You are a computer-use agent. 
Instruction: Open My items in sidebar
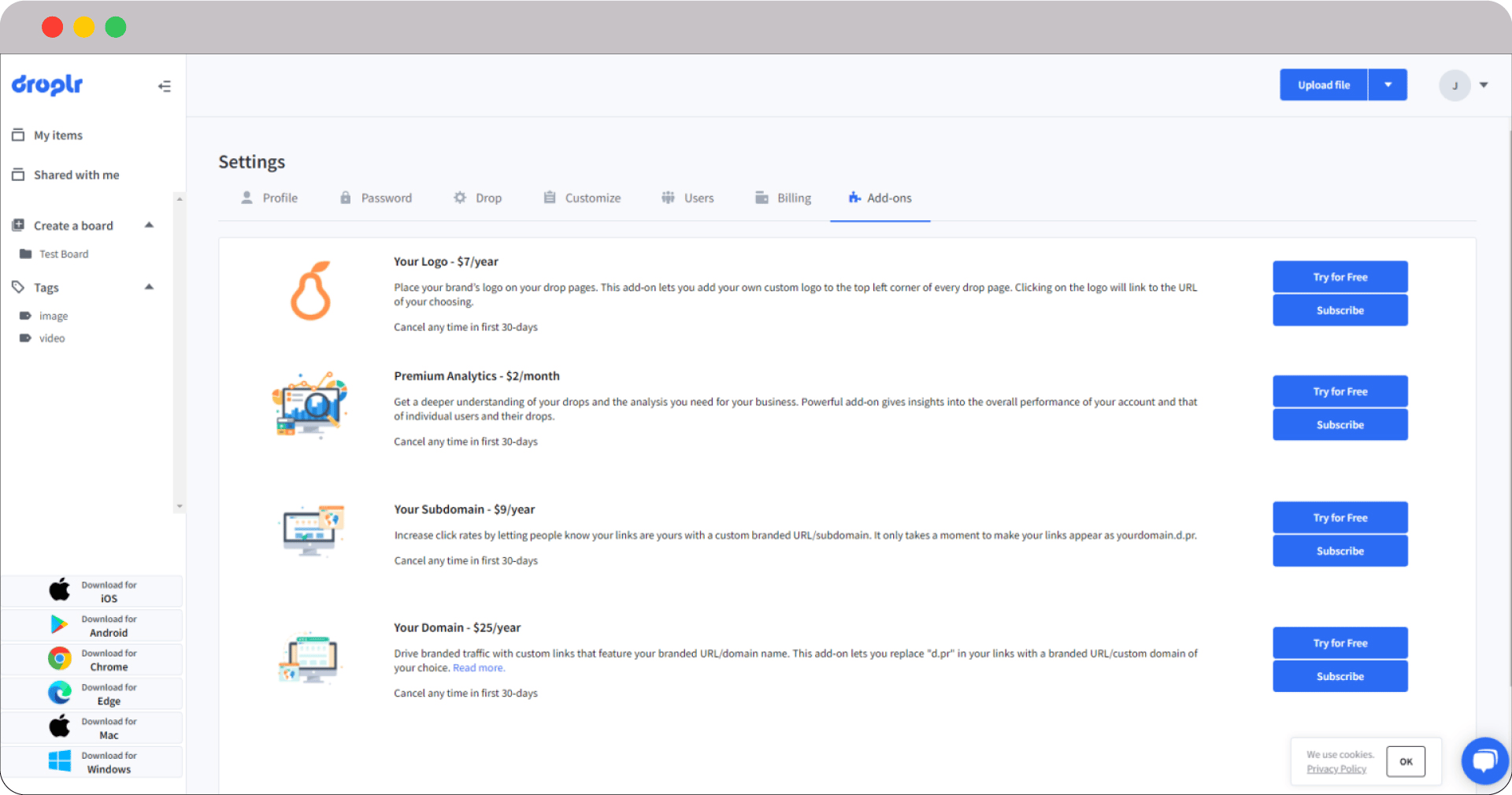[57, 135]
